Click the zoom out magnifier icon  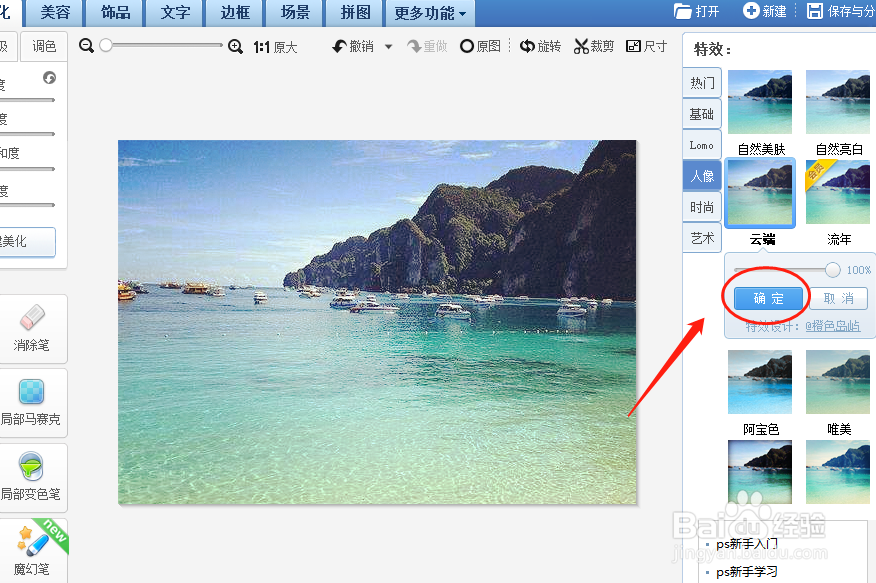click(86, 46)
